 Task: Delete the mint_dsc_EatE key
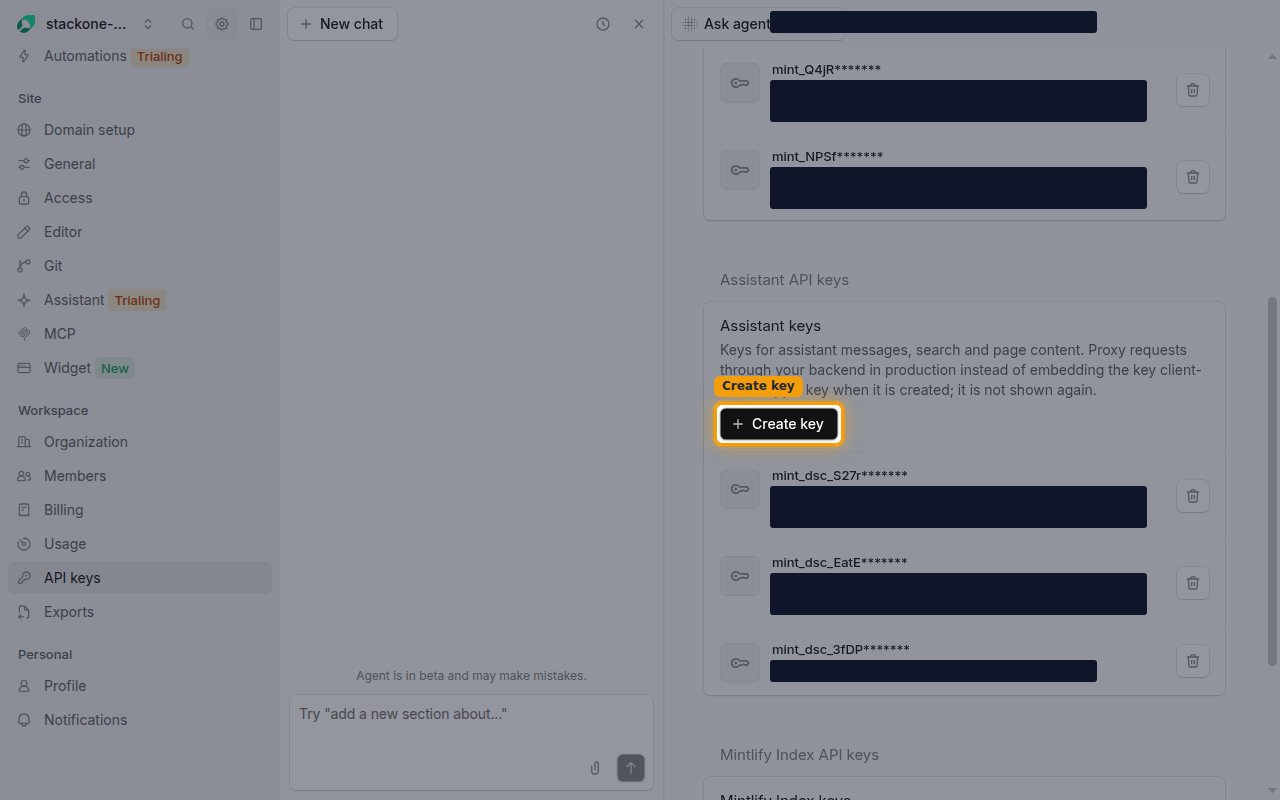[1192, 583]
